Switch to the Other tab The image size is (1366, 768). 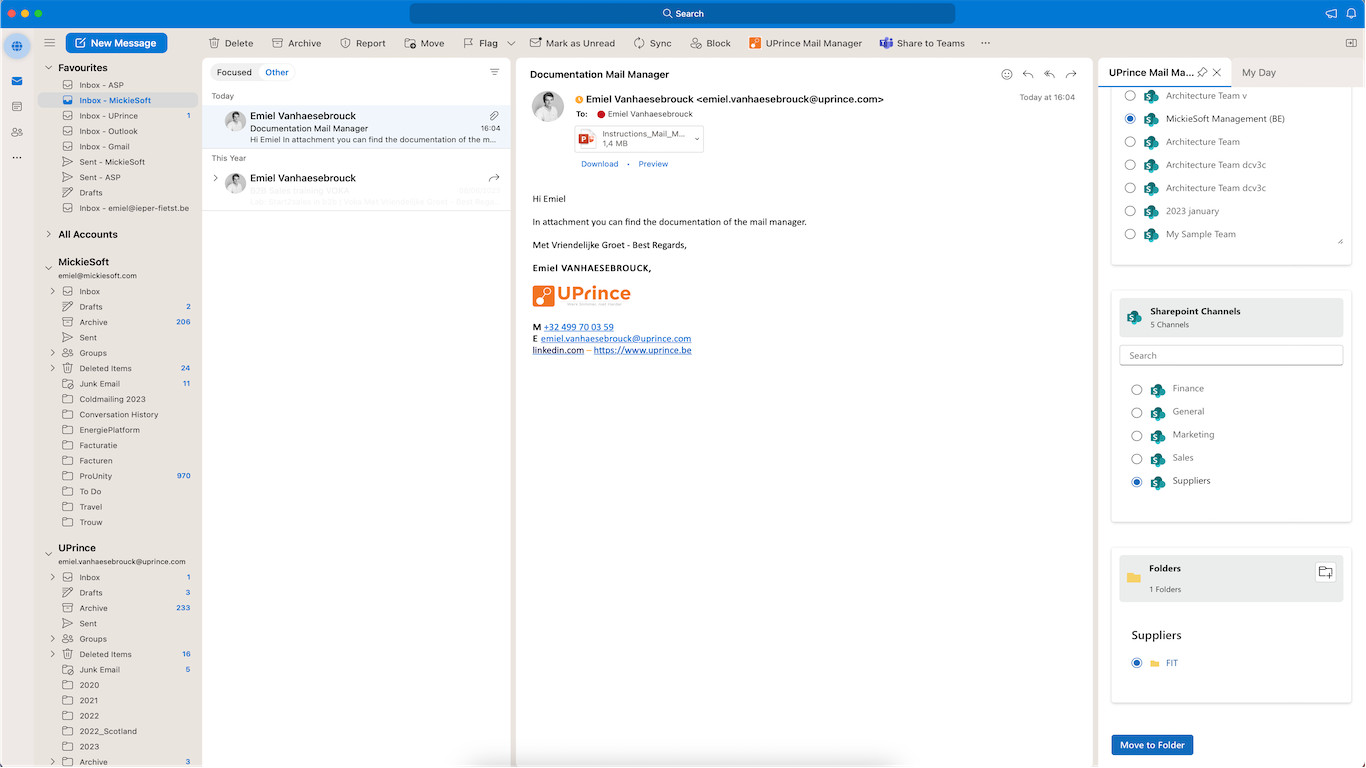tap(277, 72)
